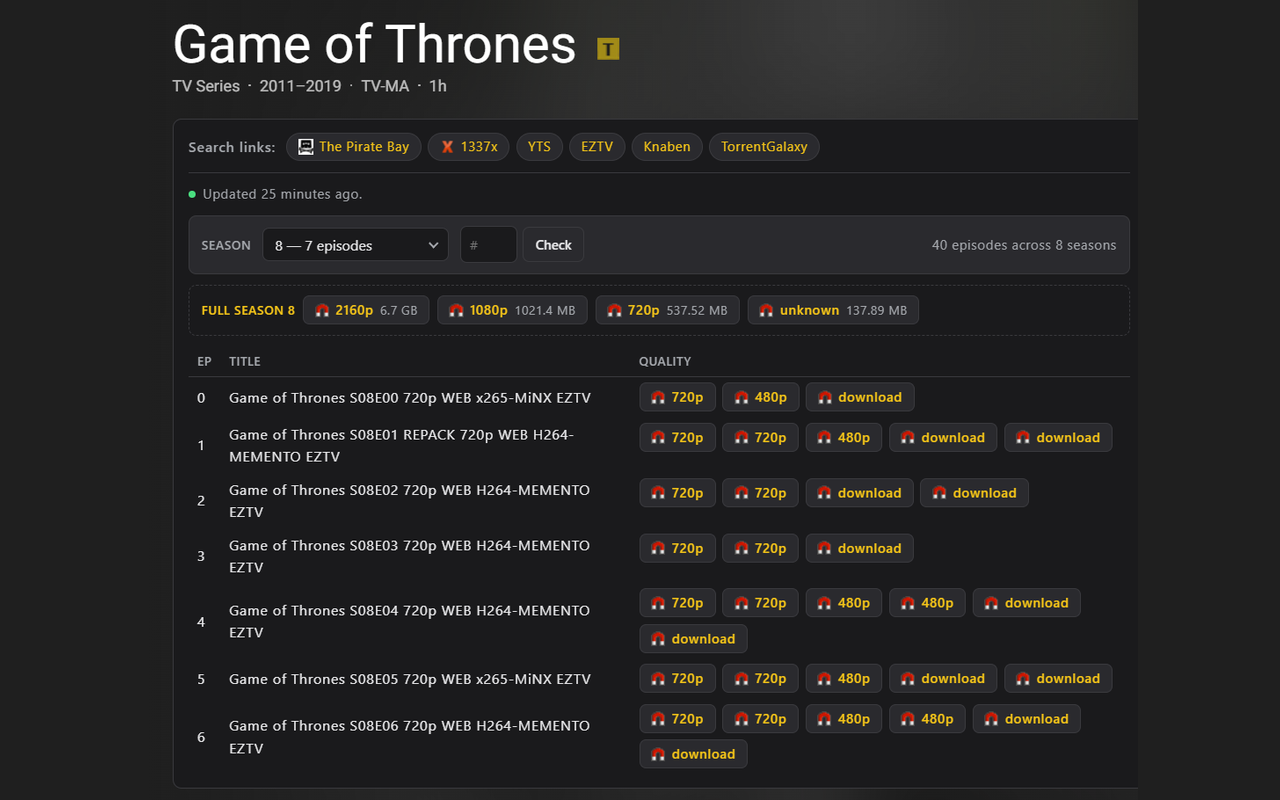Open the TorrentGalaxy search link

pyautogui.click(x=764, y=147)
